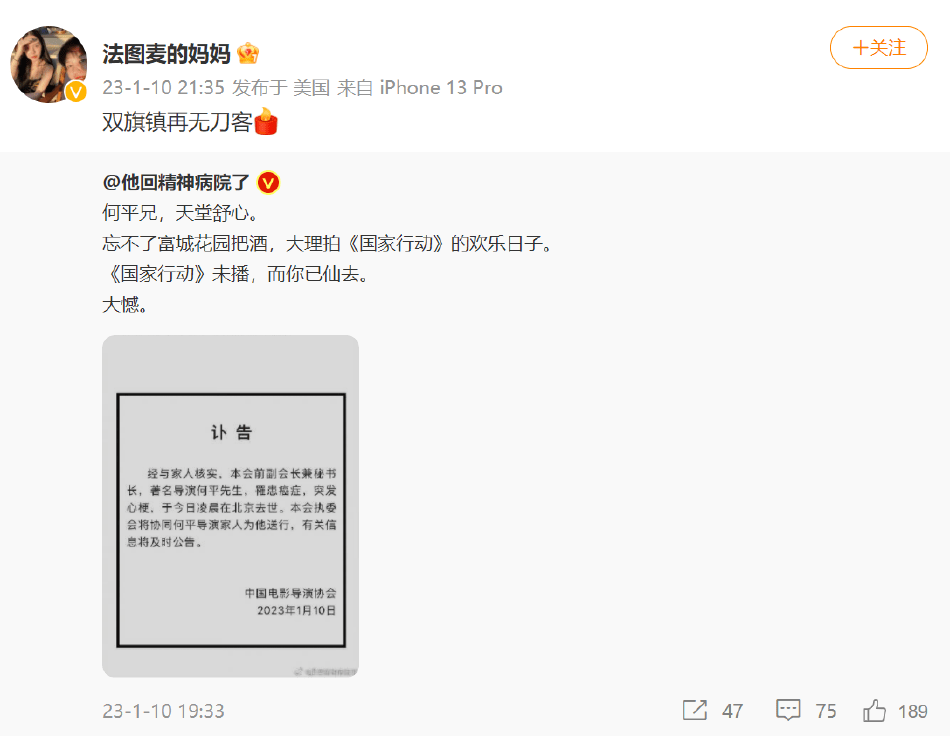Open the comments bubble icon
The width and height of the screenshot is (950, 736).
coord(788,710)
